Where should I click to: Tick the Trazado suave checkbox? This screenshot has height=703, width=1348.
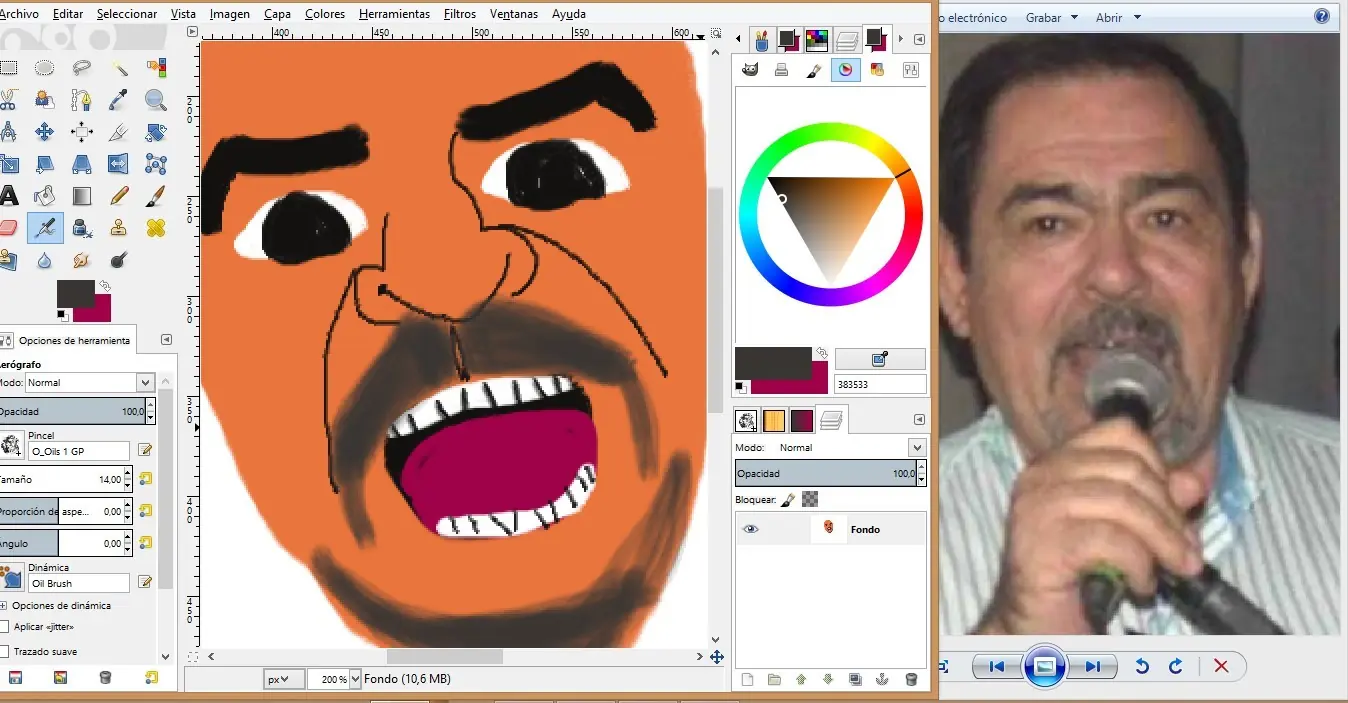tap(5, 652)
